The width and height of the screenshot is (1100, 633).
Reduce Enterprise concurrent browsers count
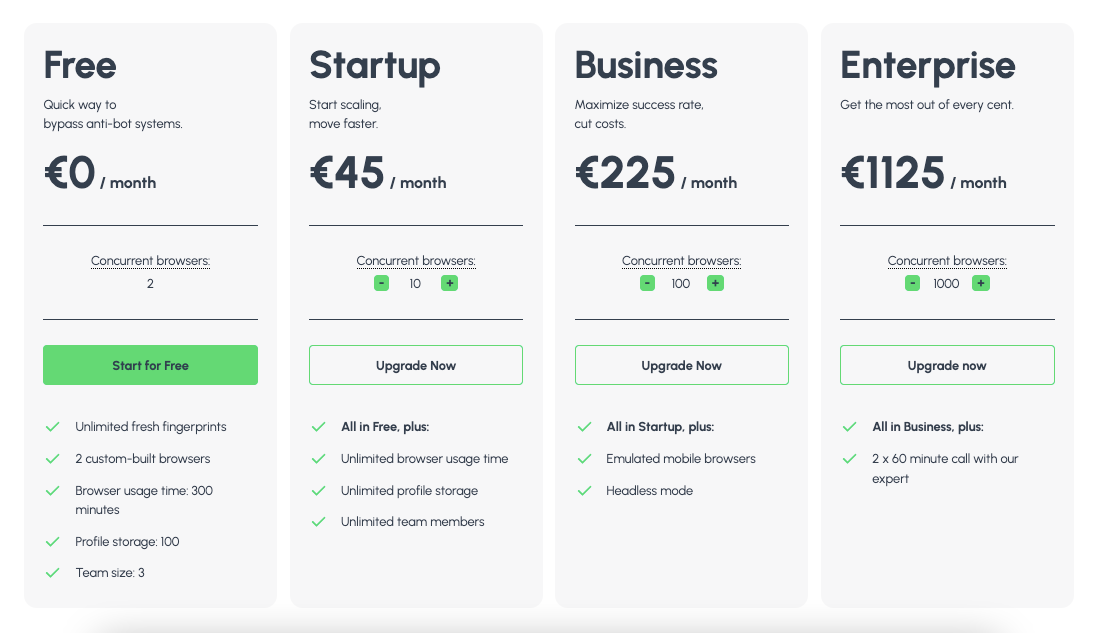pos(912,283)
